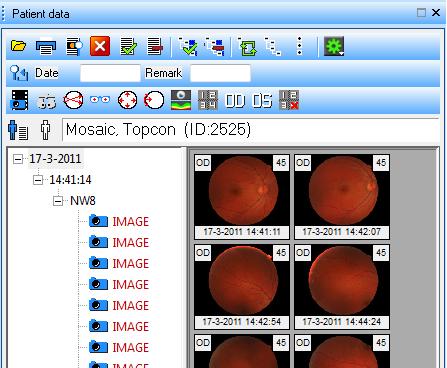The width and height of the screenshot is (447, 368).
Task: Click the refresh tree icon with green arrows
Action: pyautogui.click(x=247, y=46)
